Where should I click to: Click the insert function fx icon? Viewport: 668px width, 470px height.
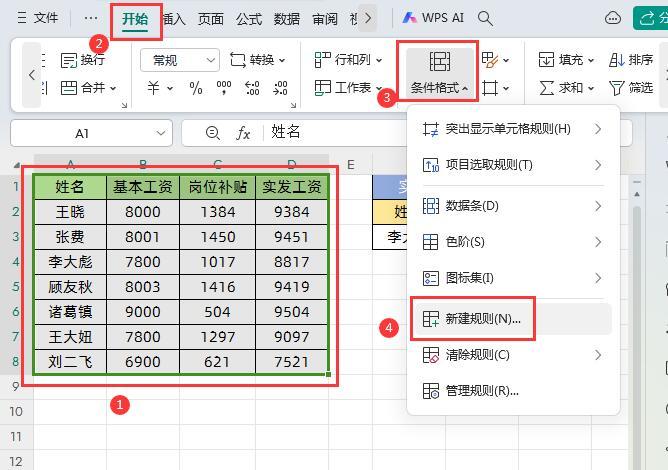pyautogui.click(x=243, y=133)
